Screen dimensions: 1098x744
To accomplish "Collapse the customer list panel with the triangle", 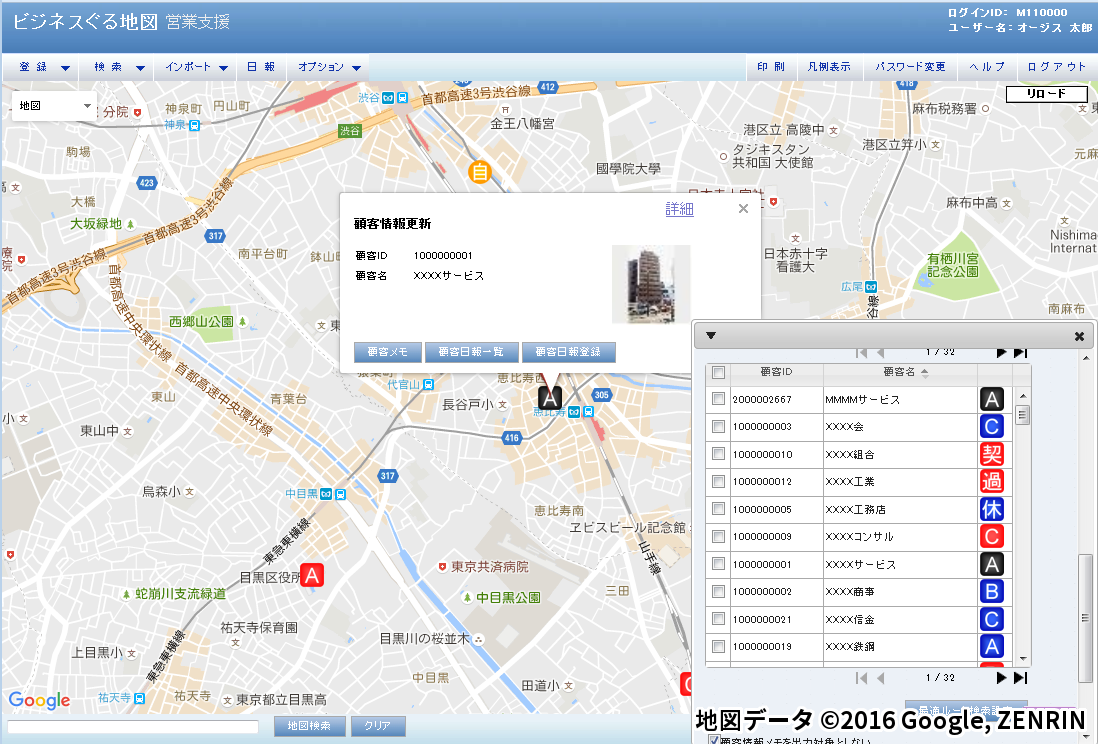I will coord(711,336).
